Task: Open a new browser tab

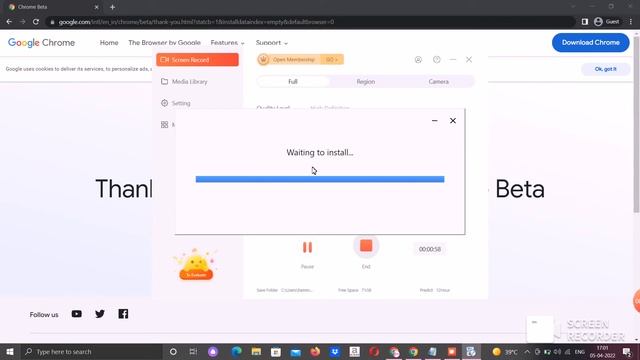Action: [112, 7]
